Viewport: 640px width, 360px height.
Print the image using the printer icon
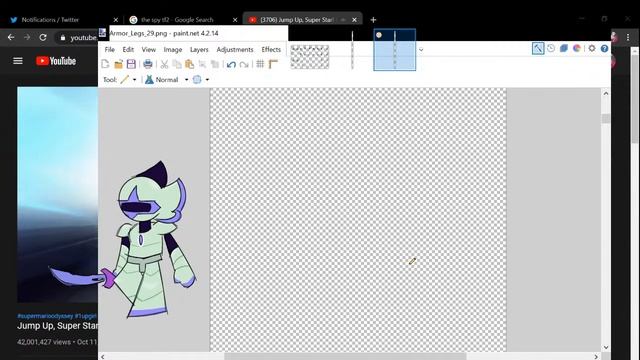coord(148,64)
